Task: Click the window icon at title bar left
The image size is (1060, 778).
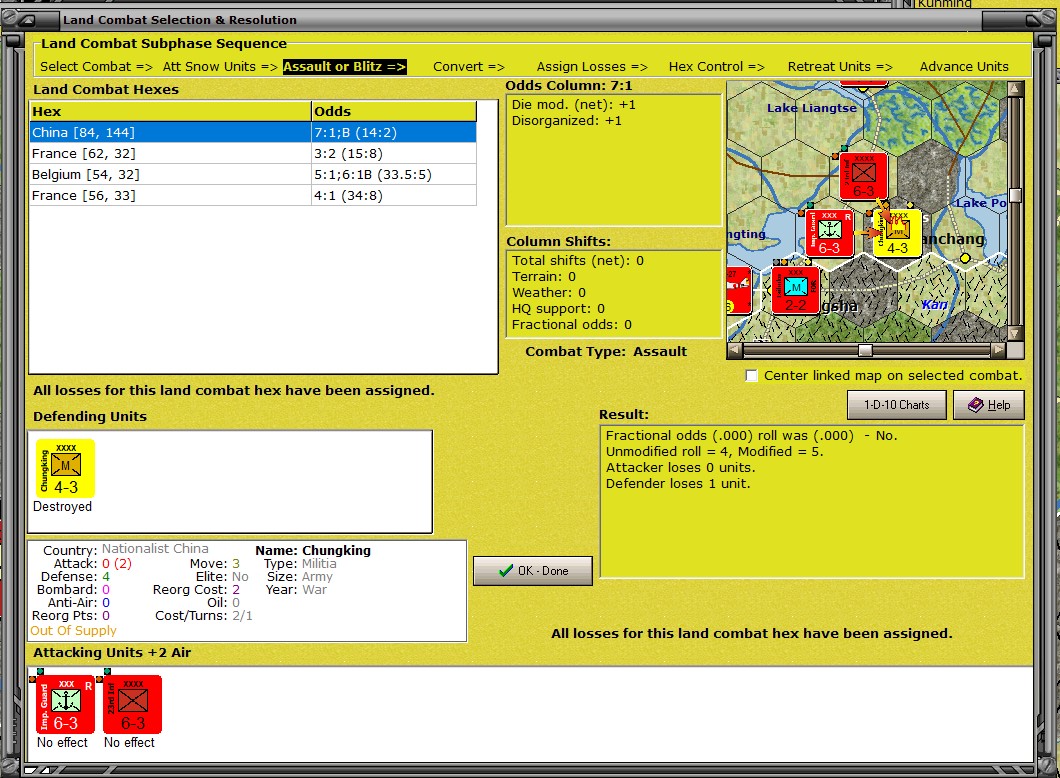Action: [27, 20]
